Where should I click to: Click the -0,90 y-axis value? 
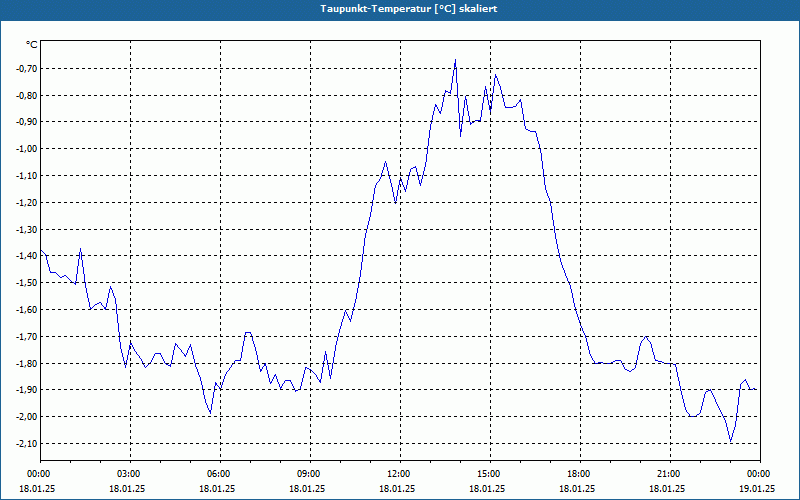(x=27, y=122)
